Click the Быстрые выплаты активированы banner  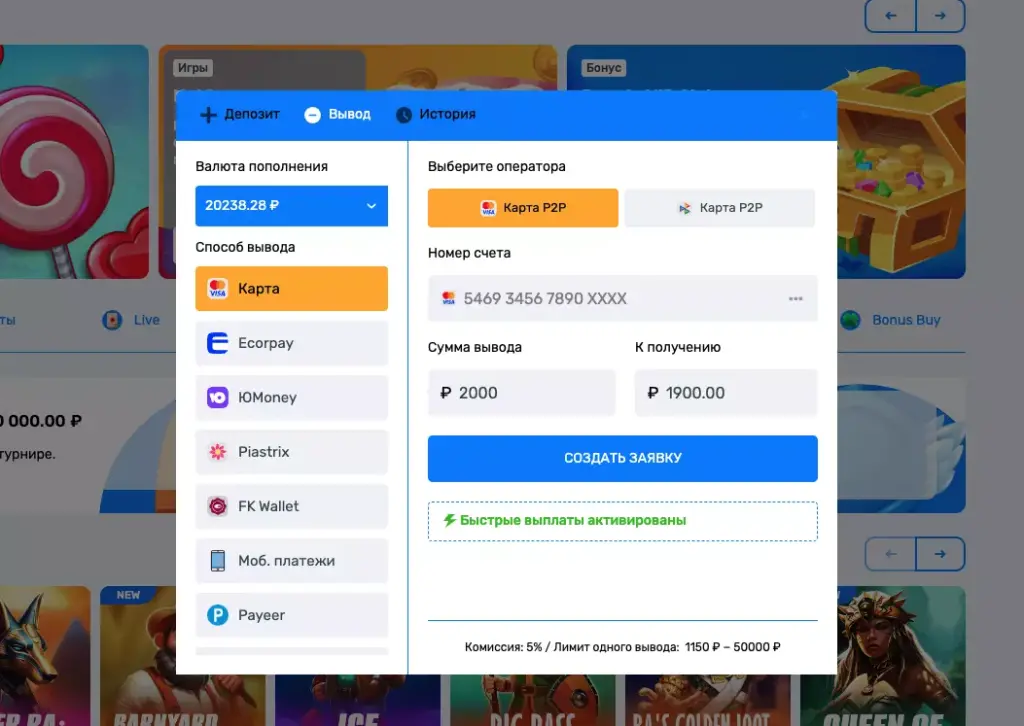622,521
